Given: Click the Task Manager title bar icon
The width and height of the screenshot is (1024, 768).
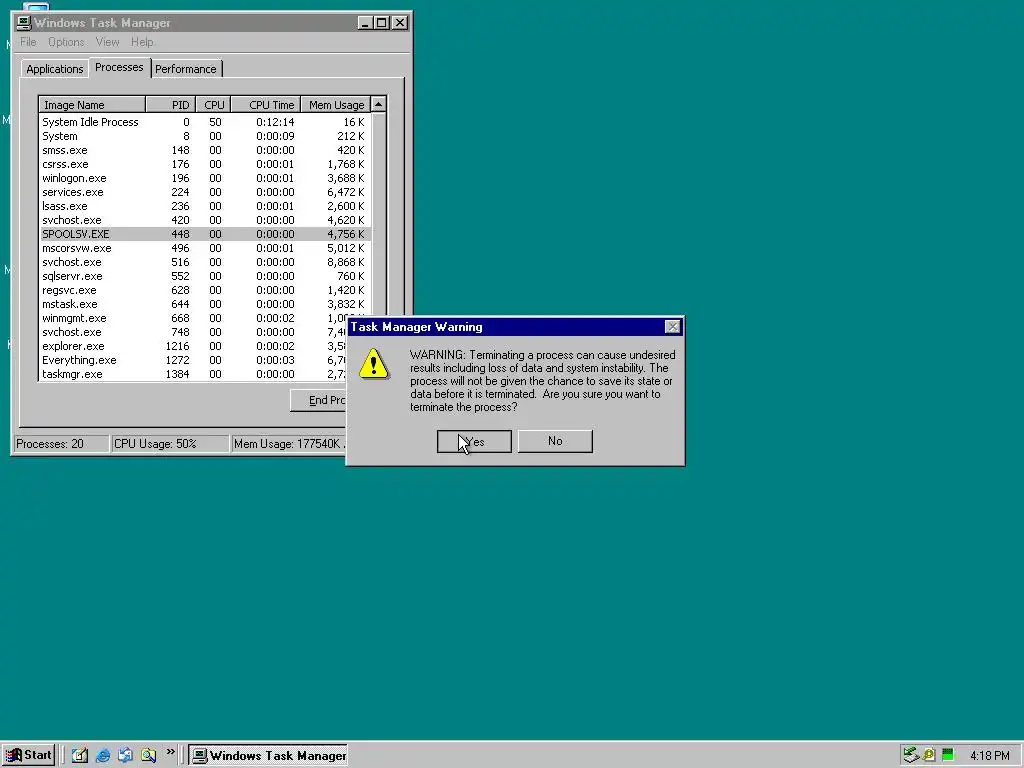Looking at the screenshot, I should 24,23.
